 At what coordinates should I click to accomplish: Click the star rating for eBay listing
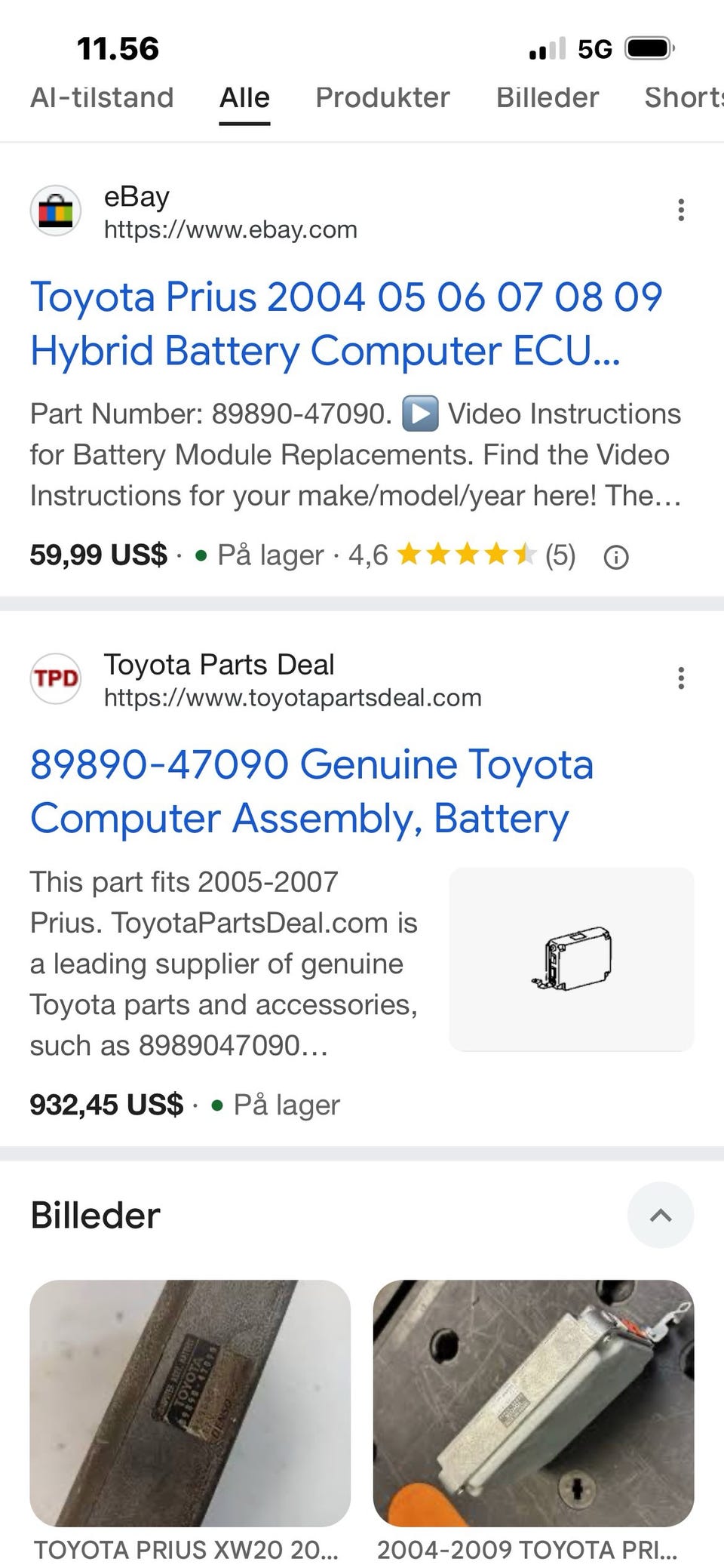pos(465,555)
